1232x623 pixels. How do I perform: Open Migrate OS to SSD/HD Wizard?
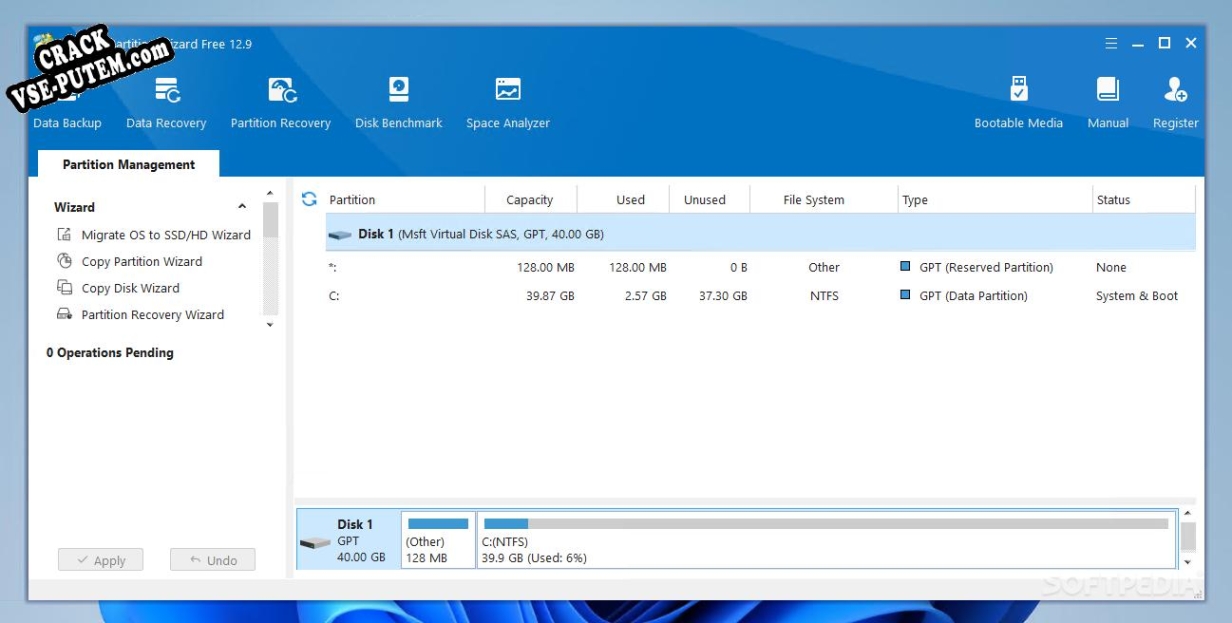click(166, 235)
